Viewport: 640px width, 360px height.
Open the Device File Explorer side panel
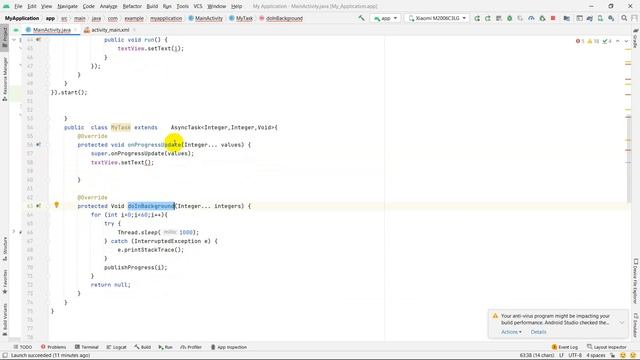[636, 282]
